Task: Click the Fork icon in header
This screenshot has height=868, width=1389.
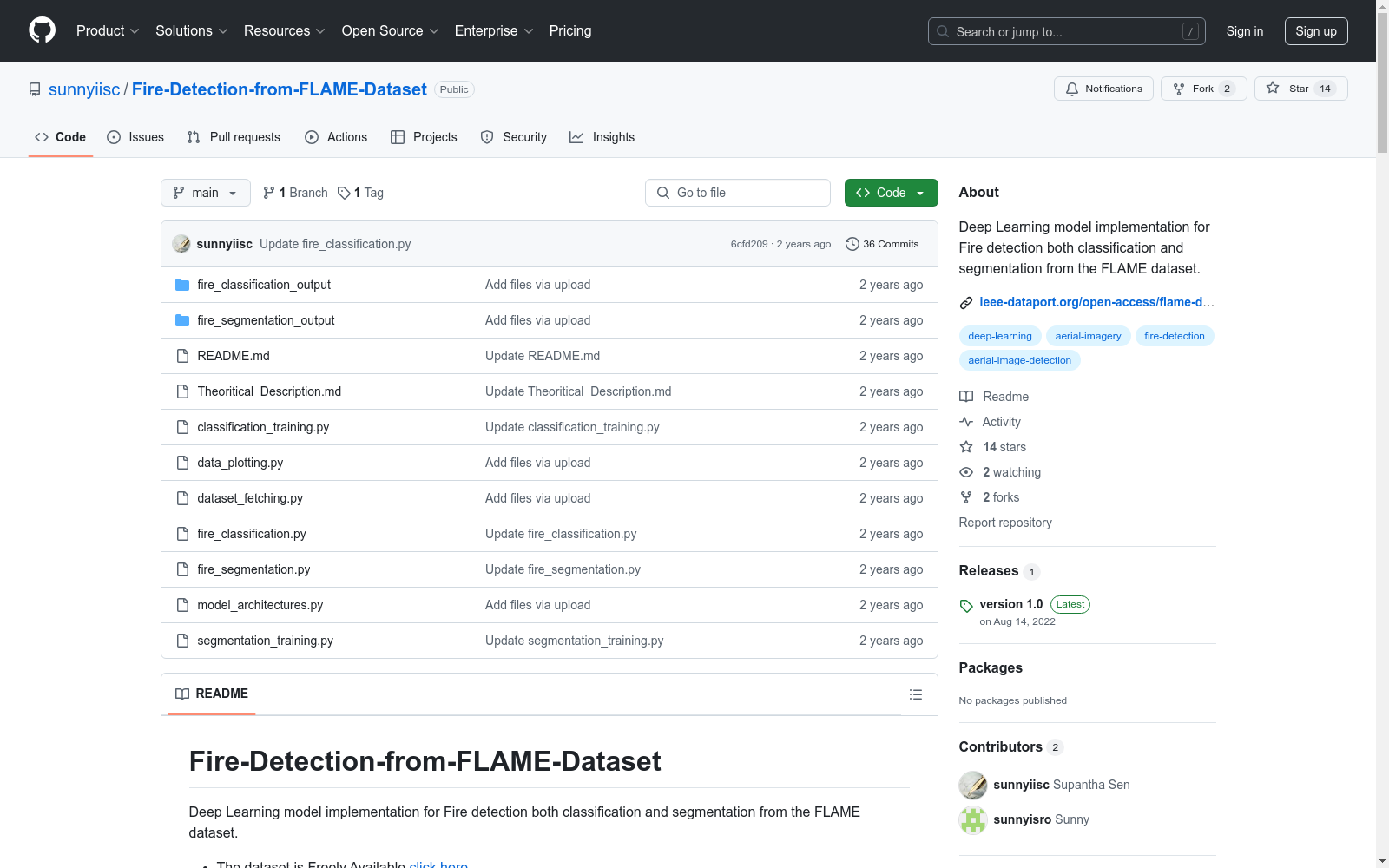Action: point(1179,89)
